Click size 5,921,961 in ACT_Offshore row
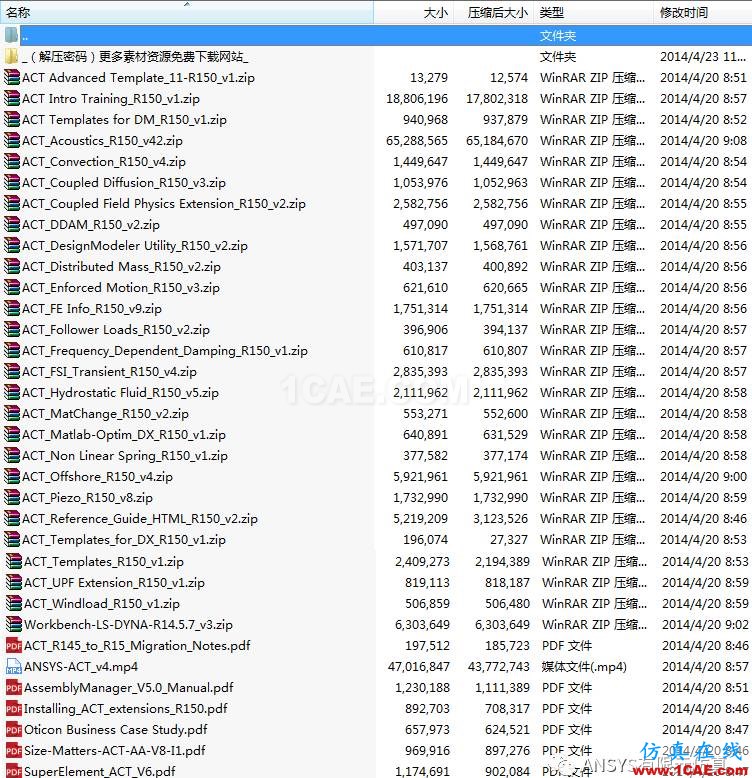This screenshot has height=778, width=752. pyautogui.click(x=420, y=476)
